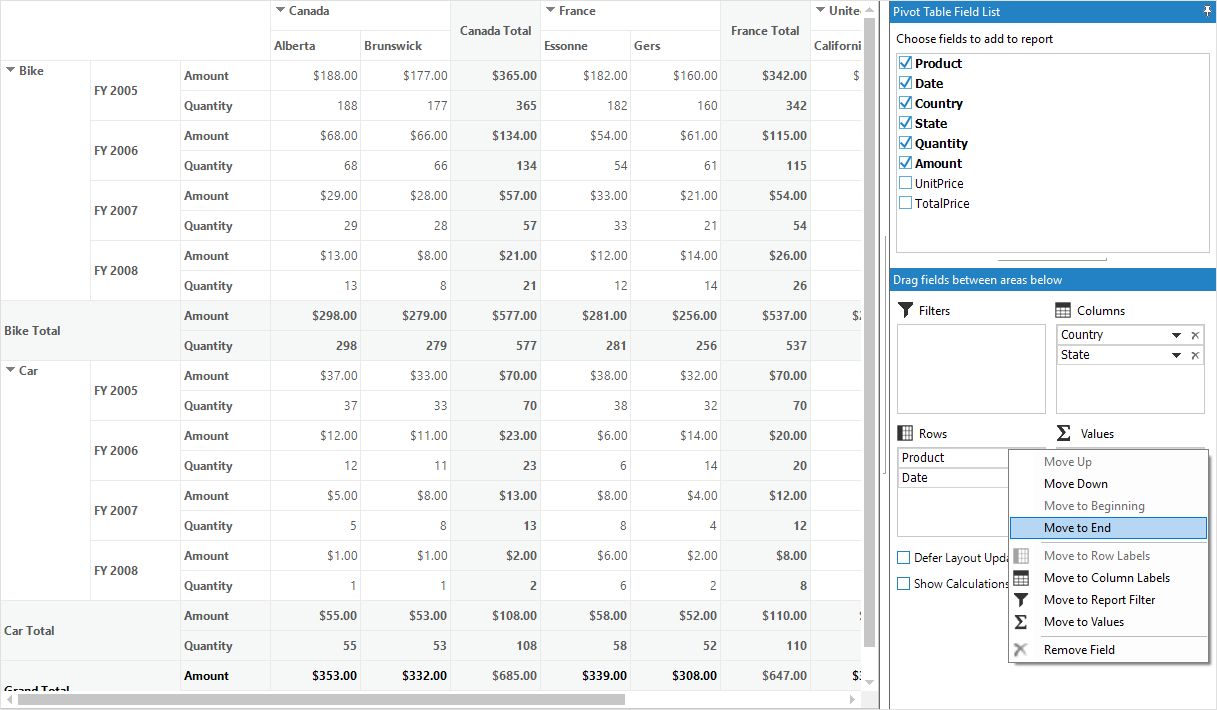Click the horizontal scrollbar thumb
The width and height of the screenshot is (1217, 710).
321,699
